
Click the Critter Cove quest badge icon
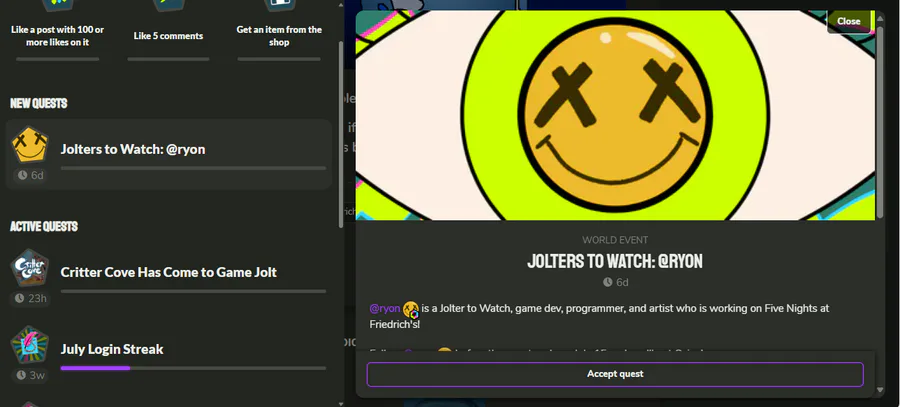tap(30, 268)
